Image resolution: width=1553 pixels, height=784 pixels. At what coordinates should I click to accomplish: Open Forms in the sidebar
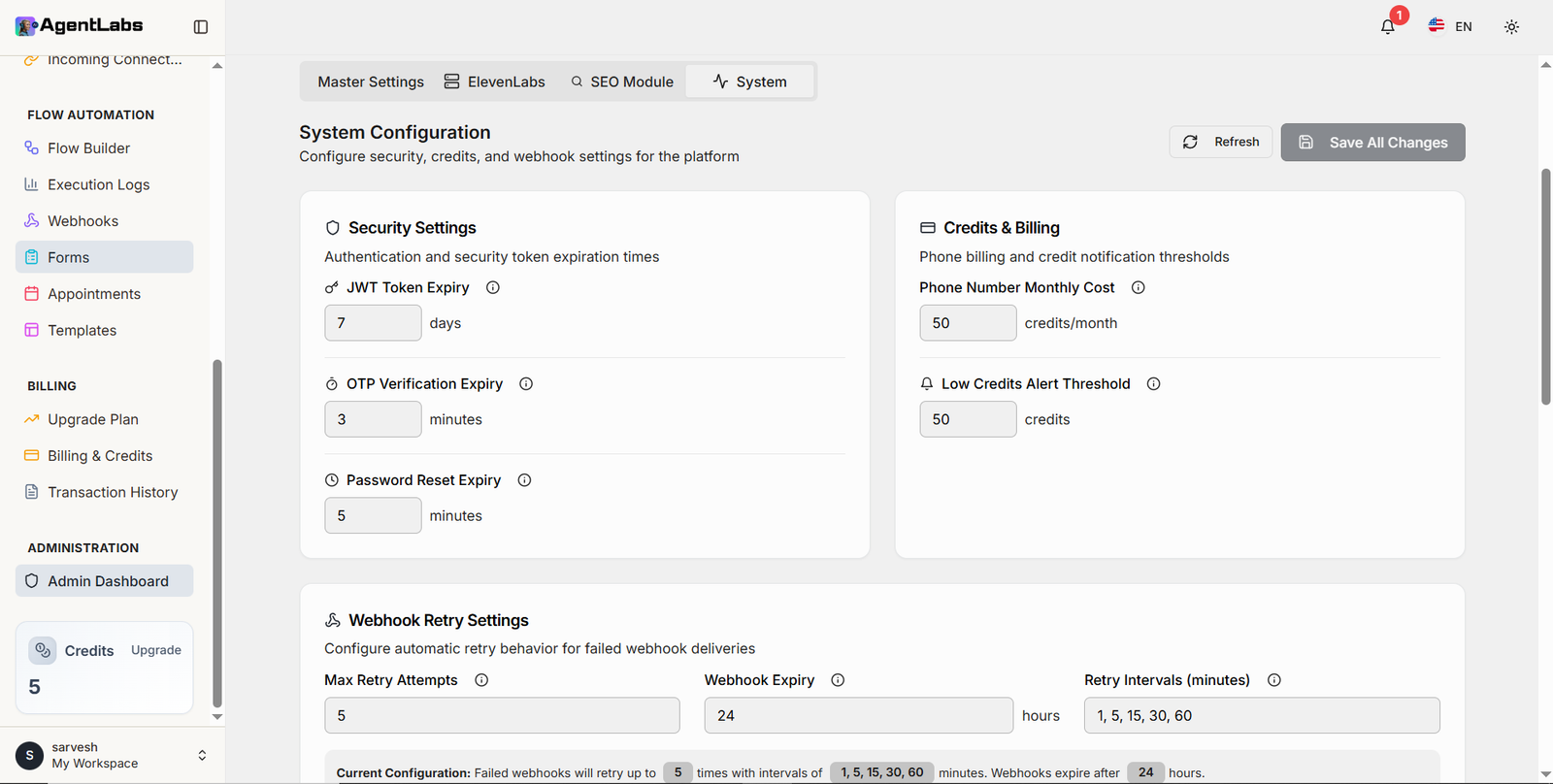(105, 257)
